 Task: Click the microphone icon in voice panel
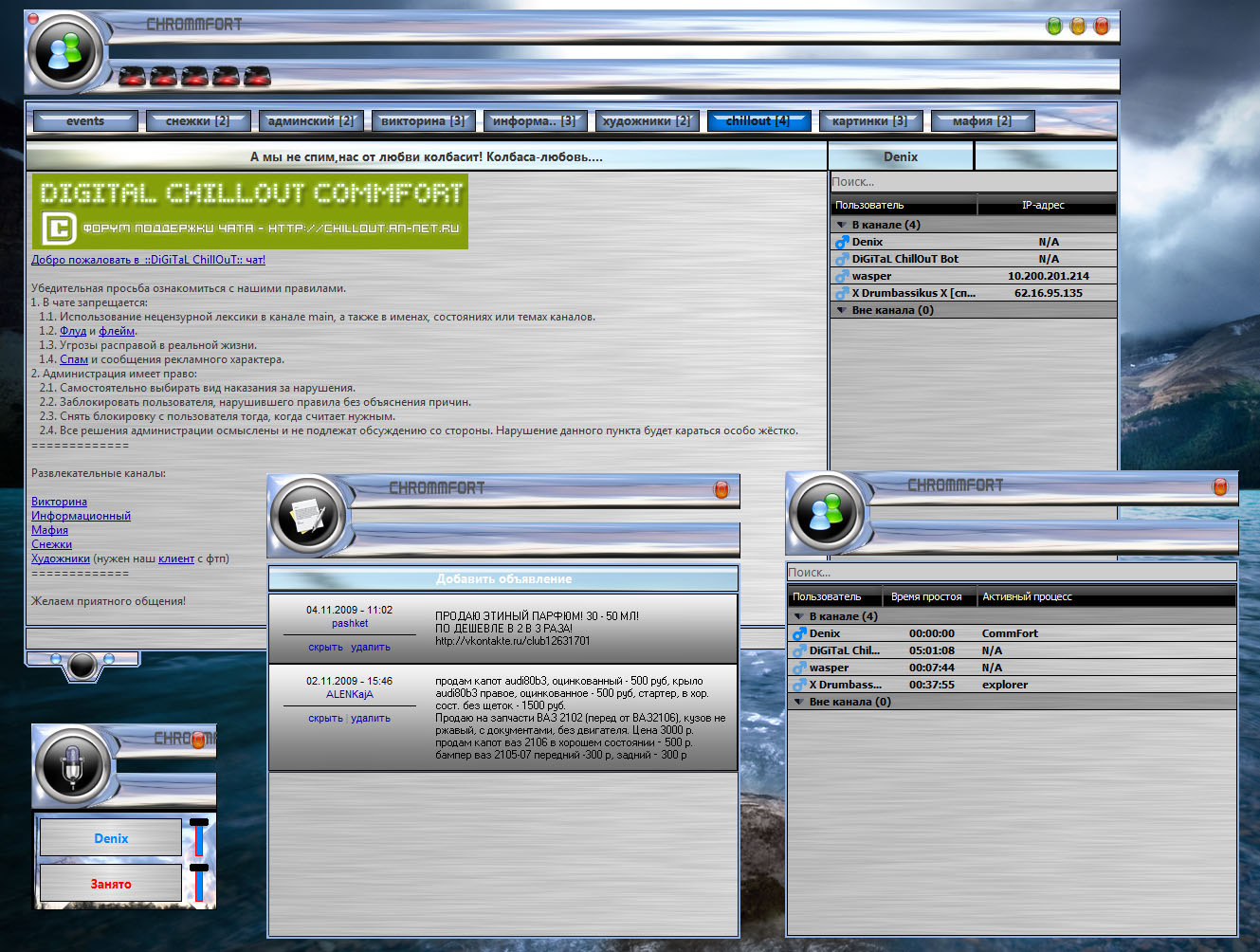[x=72, y=765]
